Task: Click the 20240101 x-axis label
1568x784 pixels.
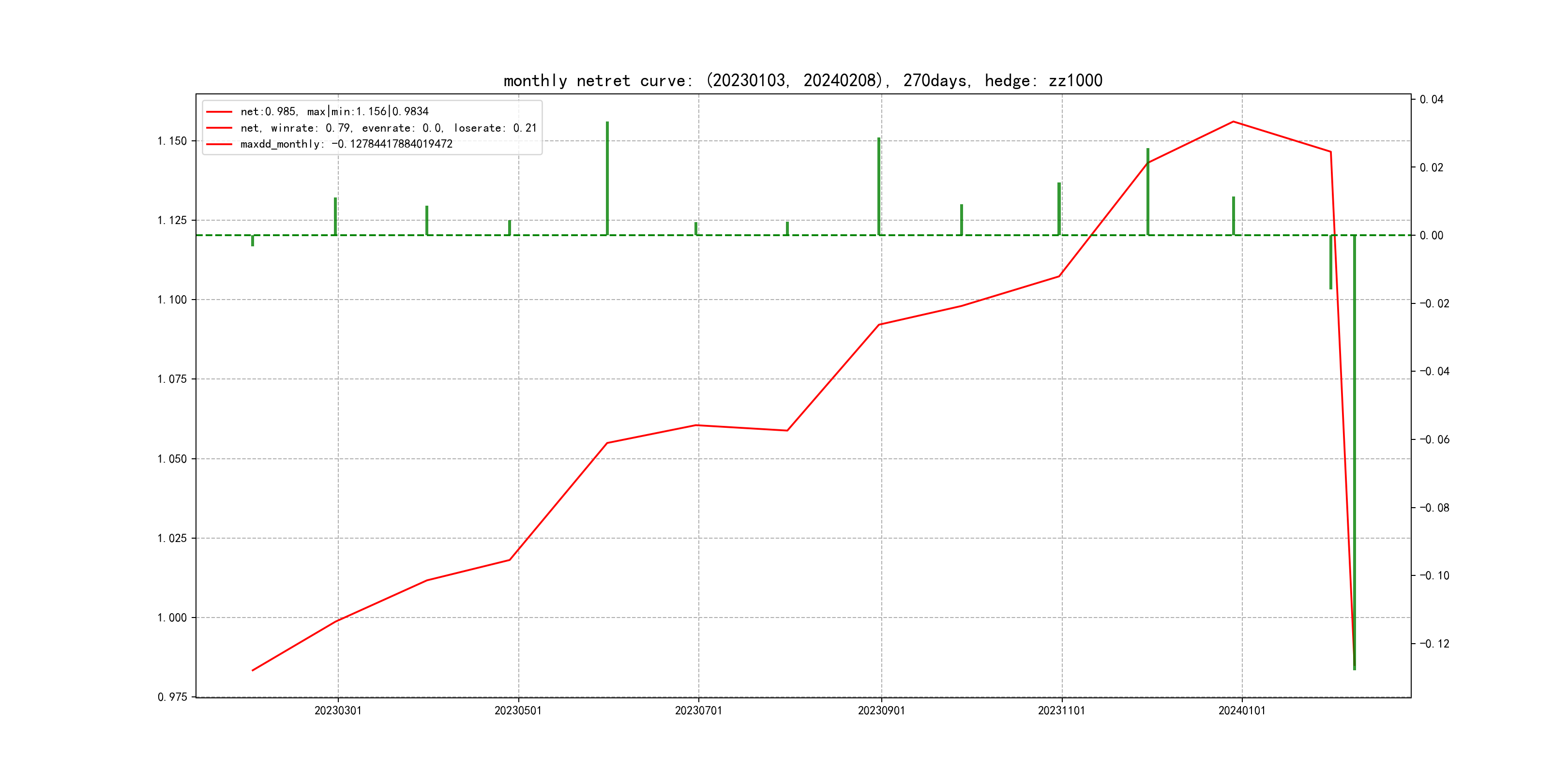Action: [1242, 711]
